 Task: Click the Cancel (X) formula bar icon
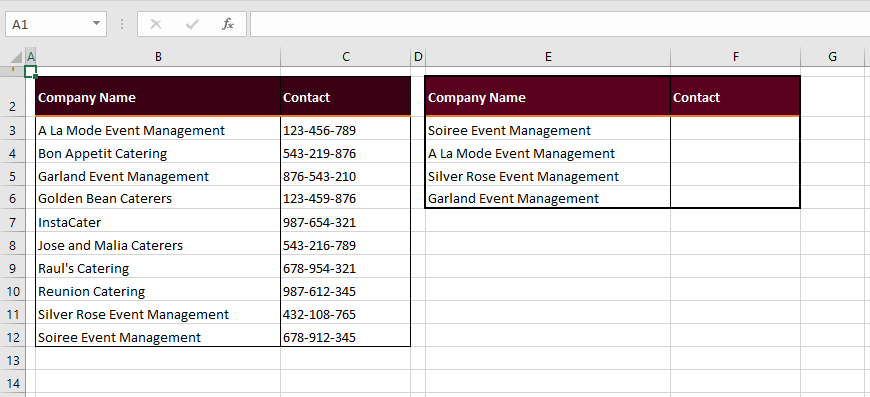click(x=156, y=24)
